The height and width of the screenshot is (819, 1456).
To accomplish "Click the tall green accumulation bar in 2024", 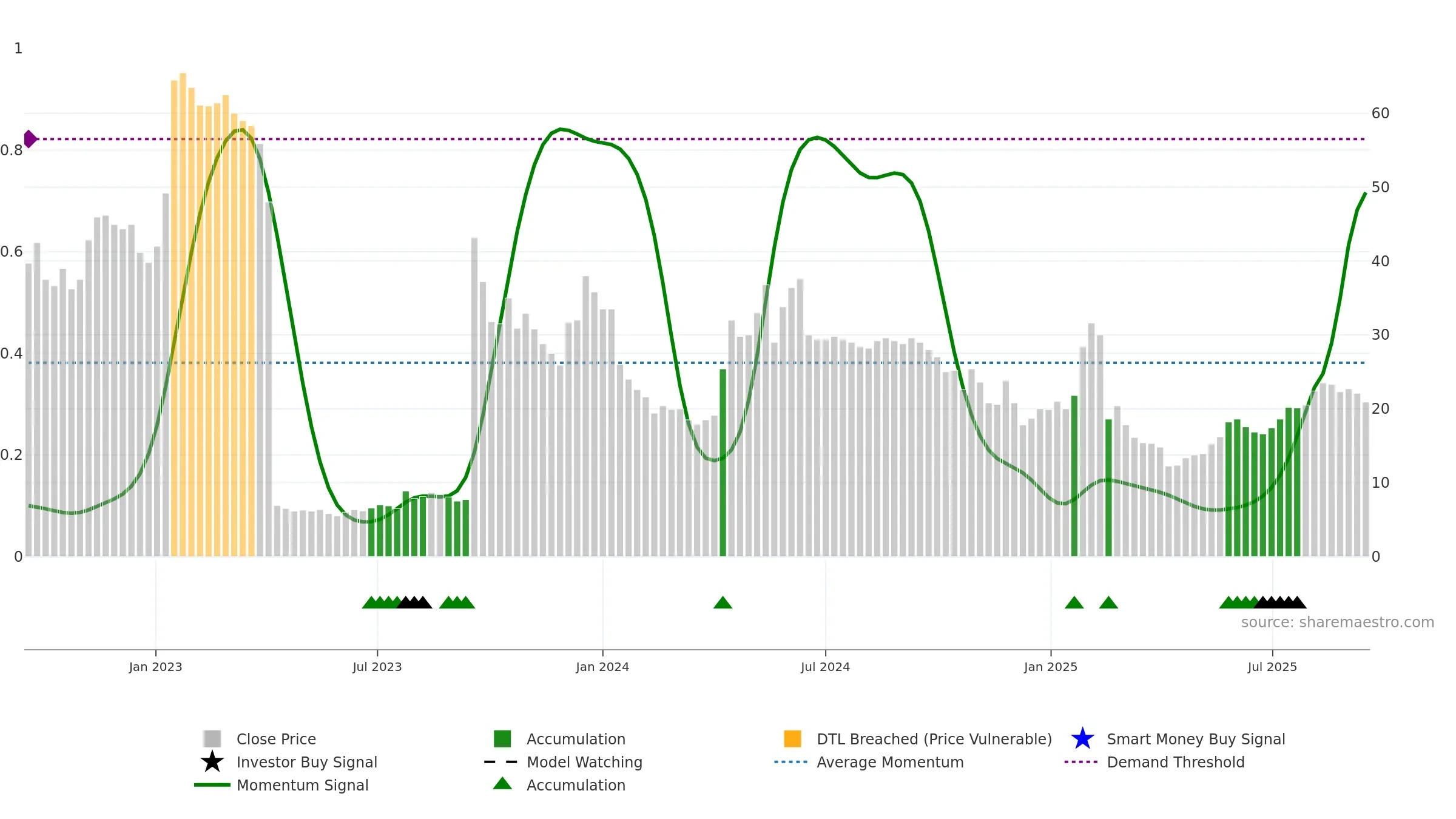I will click(723, 462).
